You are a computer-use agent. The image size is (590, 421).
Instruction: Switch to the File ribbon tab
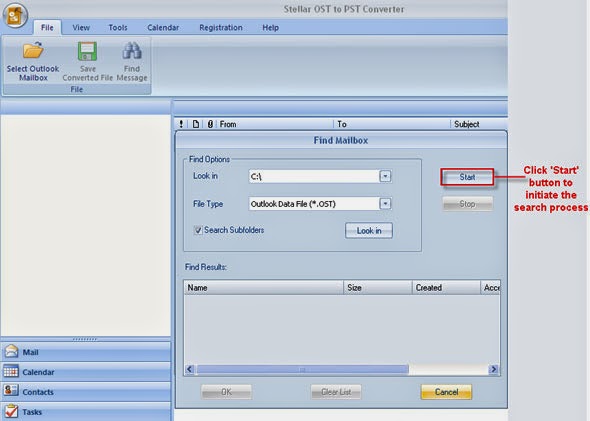[47, 27]
